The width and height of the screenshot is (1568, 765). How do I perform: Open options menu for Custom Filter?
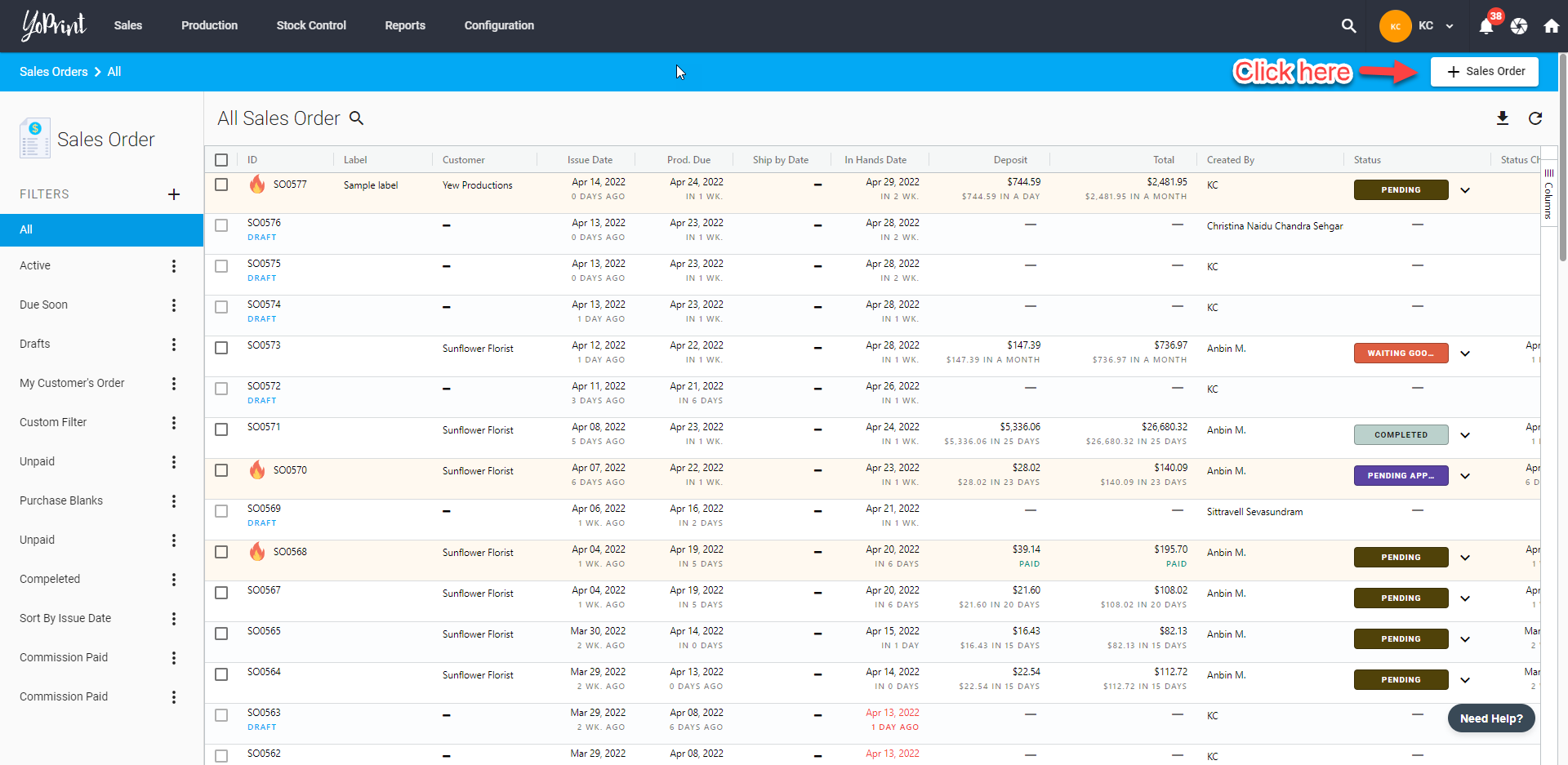coord(174,423)
